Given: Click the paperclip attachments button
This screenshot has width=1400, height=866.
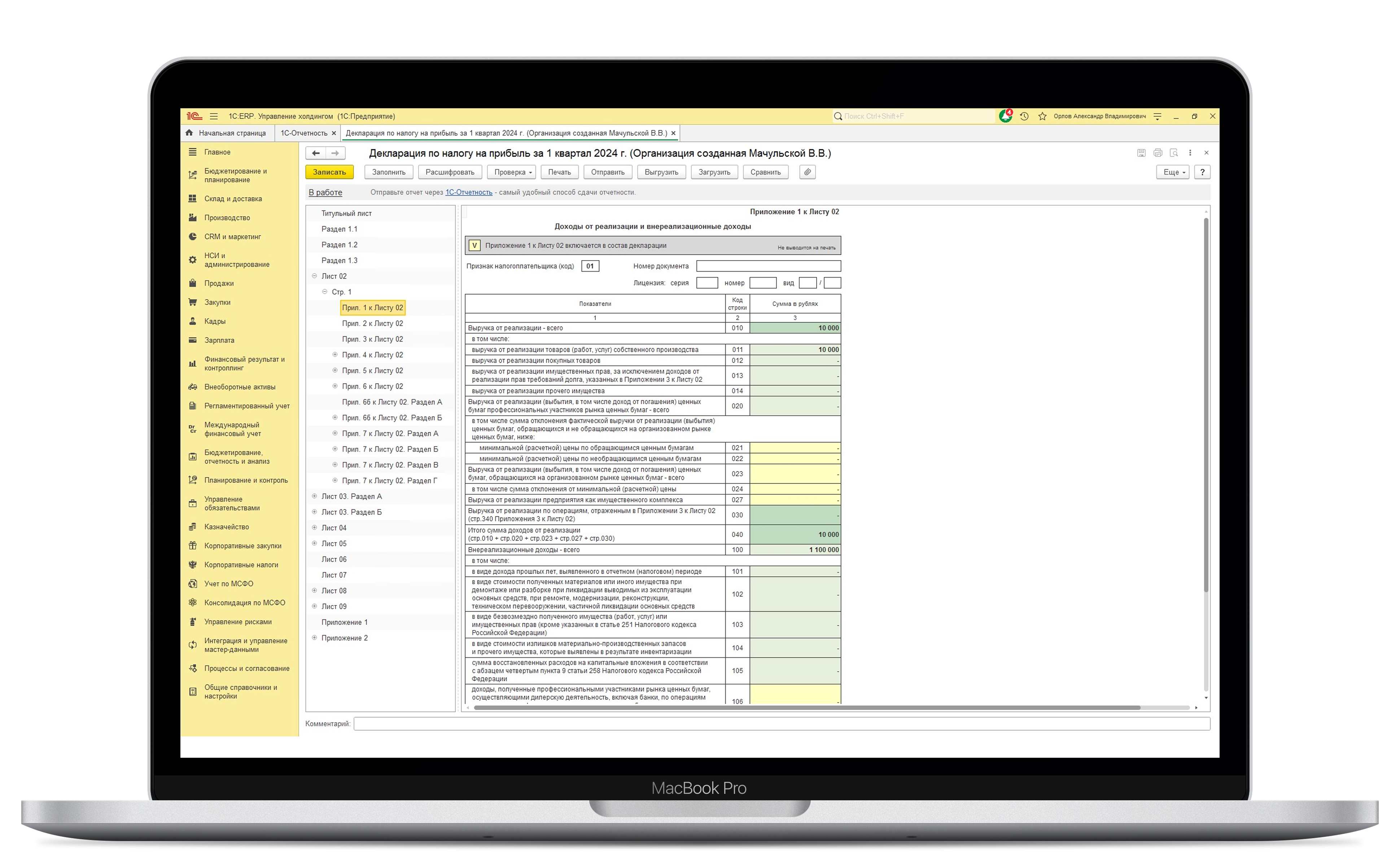Looking at the screenshot, I should tap(808, 172).
